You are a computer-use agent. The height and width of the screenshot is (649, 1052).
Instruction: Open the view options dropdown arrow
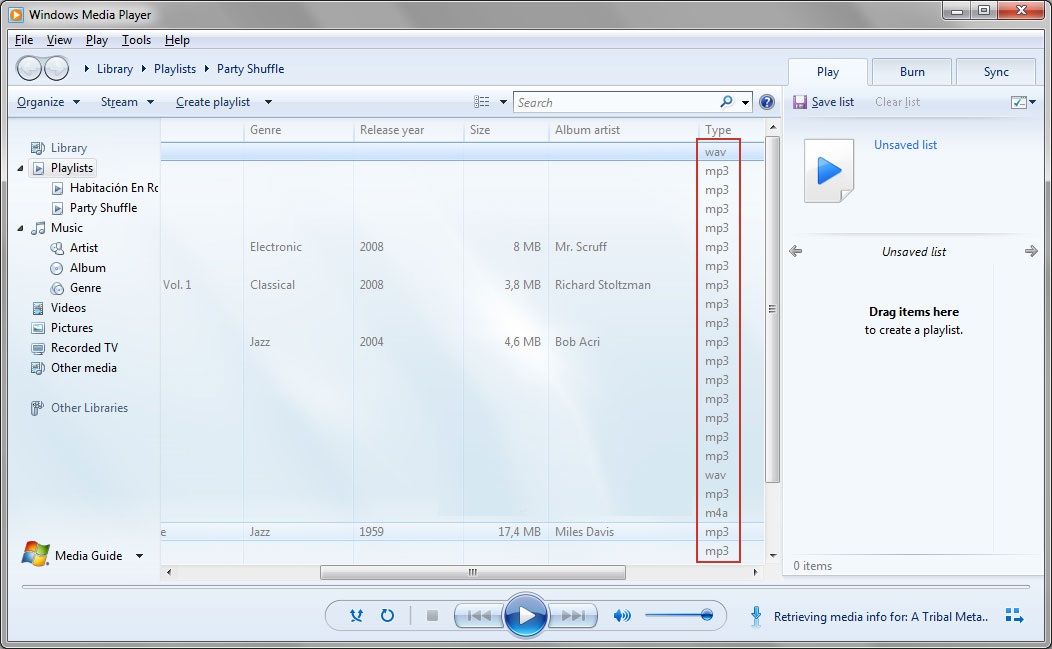503,102
